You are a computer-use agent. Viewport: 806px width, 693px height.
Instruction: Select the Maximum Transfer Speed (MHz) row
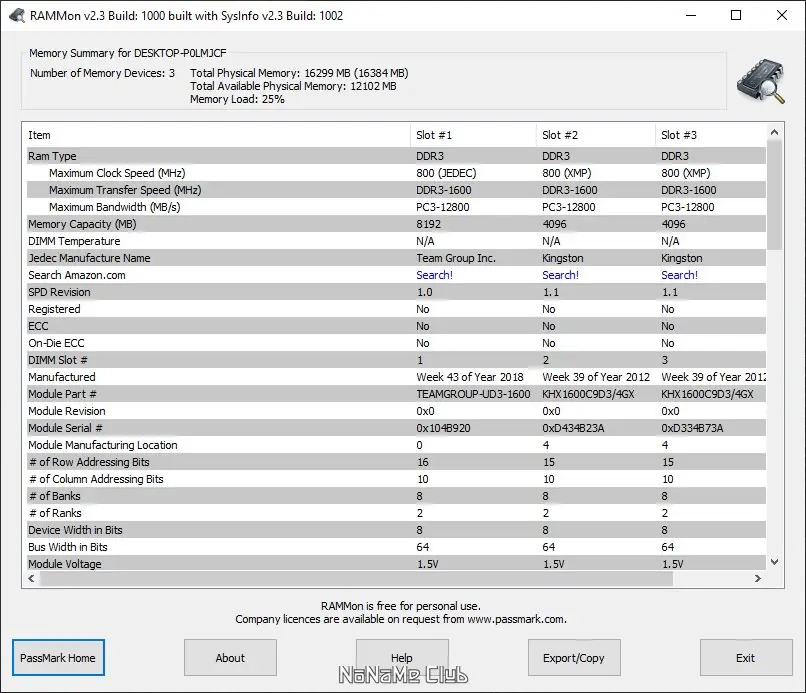click(396, 190)
